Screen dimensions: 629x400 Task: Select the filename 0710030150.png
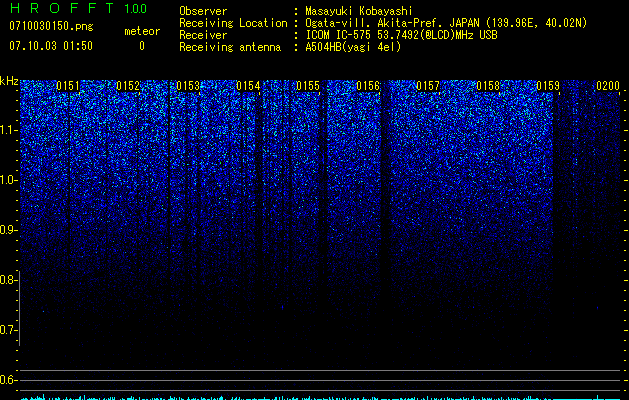(x=51, y=27)
